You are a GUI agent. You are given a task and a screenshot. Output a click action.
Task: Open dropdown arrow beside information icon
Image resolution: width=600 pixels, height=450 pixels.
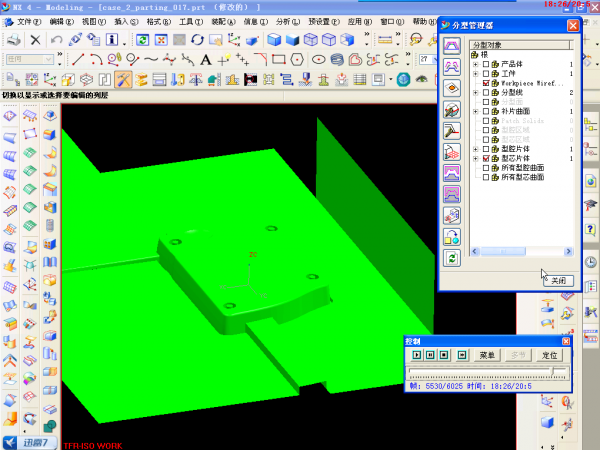[x=124, y=44]
